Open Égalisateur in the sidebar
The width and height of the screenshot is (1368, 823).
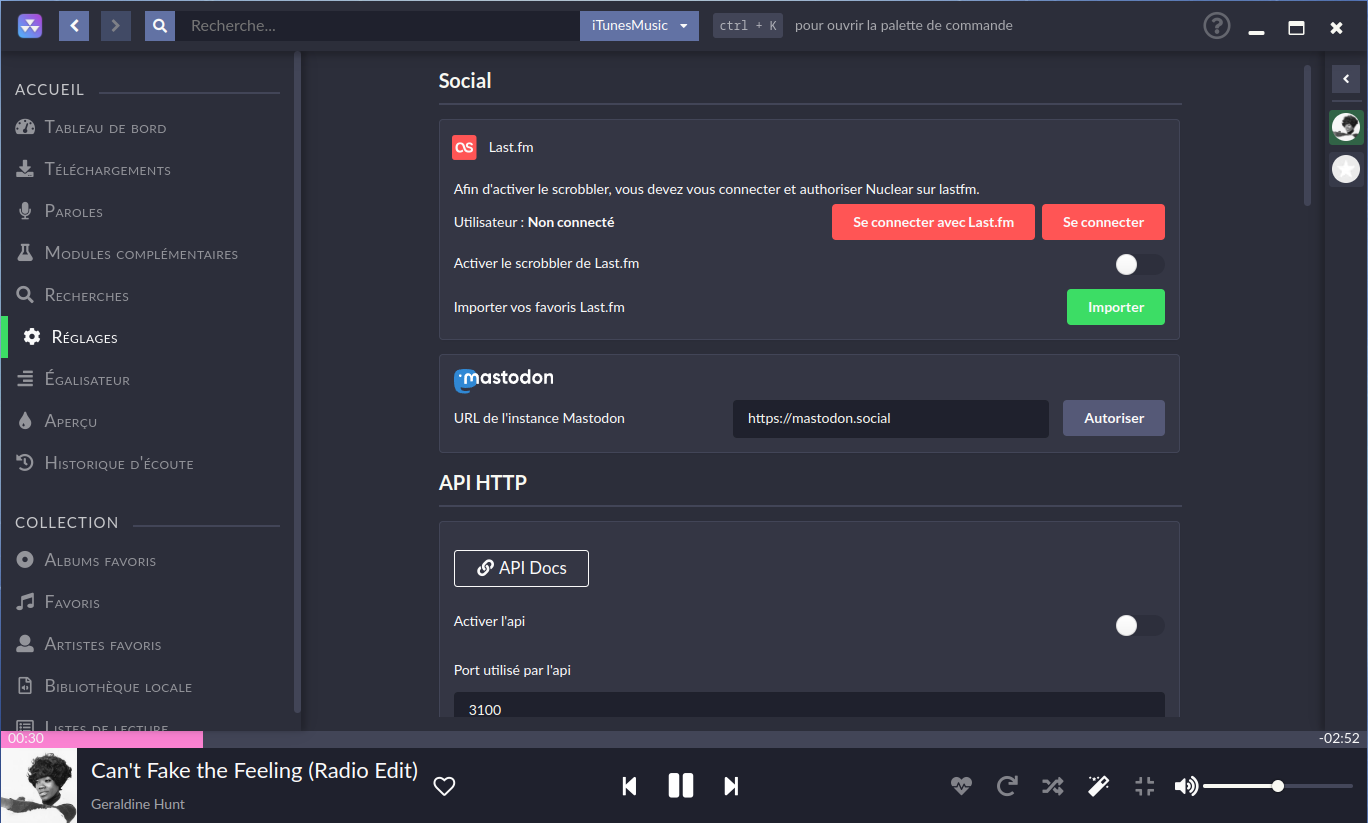(x=87, y=380)
